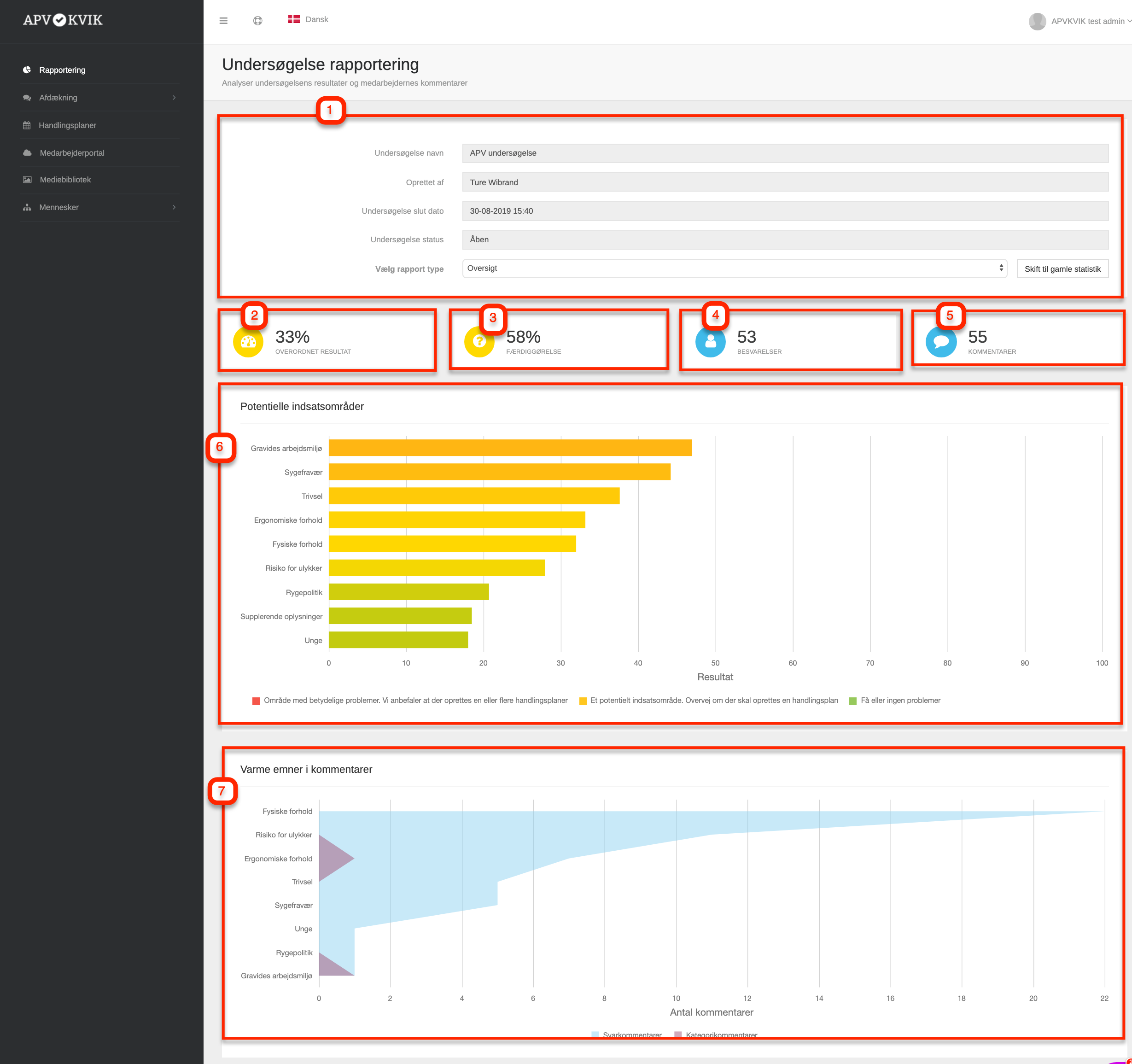Click the Gravides arbejdsmiljø orange bar

[510, 448]
